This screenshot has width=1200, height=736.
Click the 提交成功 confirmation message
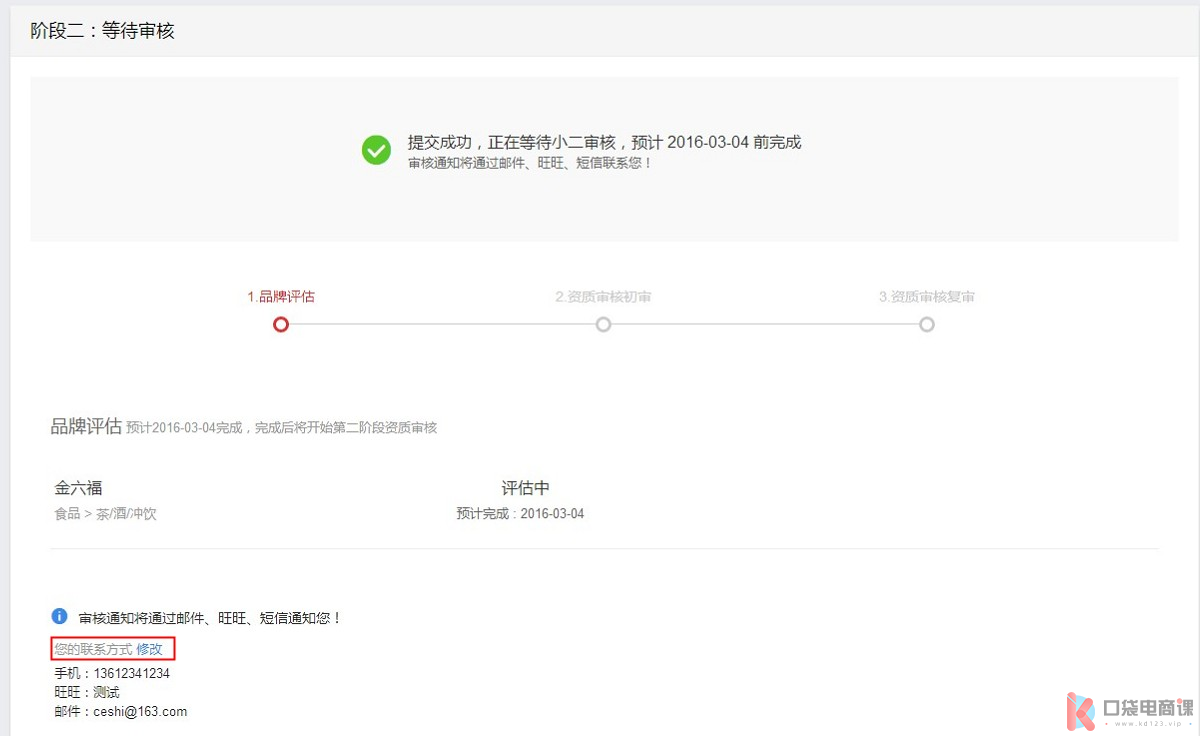pos(604,142)
